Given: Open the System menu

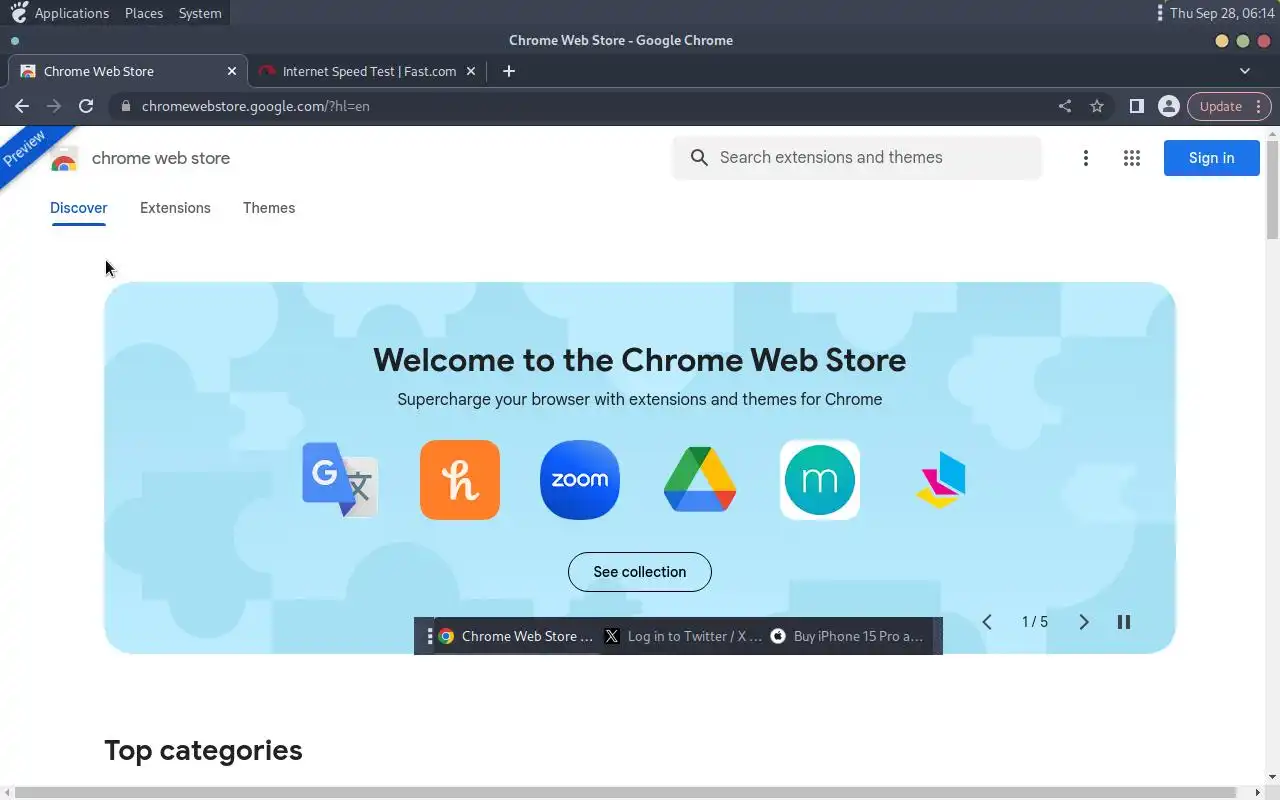Looking at the screenshot, I should click(x=200, y=13).
